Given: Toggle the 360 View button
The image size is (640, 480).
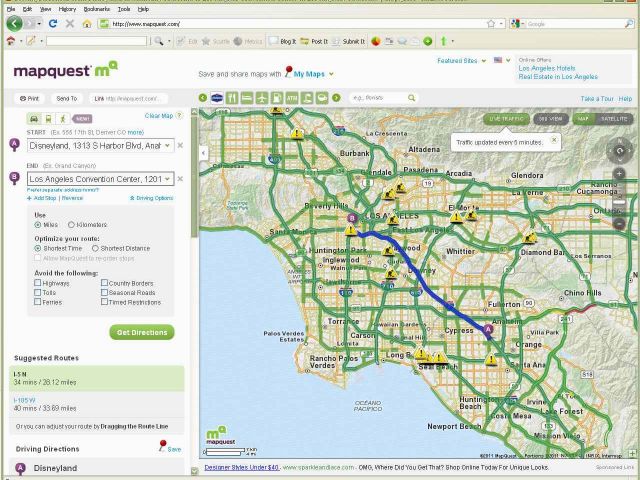Looking at the screenshot, I should click(x=551, y=119).
